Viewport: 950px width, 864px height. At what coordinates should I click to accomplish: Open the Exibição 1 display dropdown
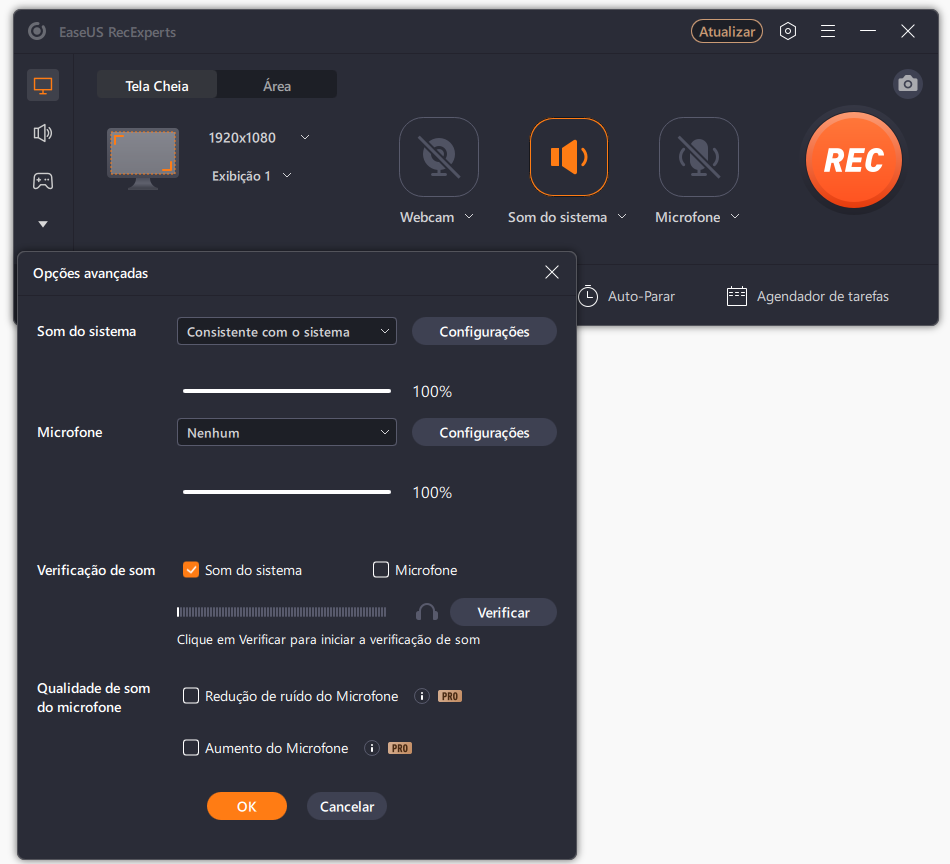[251, 176]
